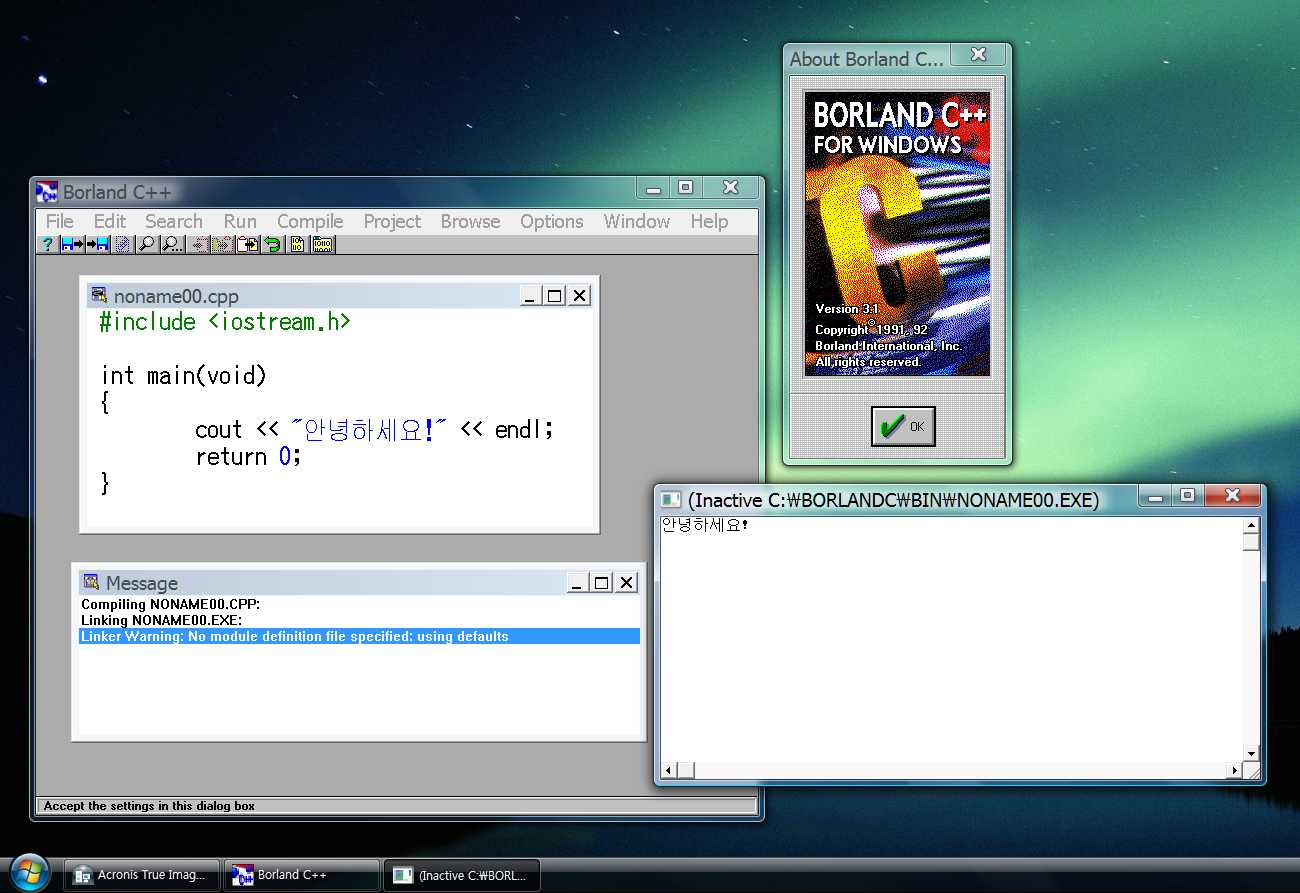Click the Search magnifier toolbar icon
This screenshot has width=1300, height=893.
pos(147,244)
